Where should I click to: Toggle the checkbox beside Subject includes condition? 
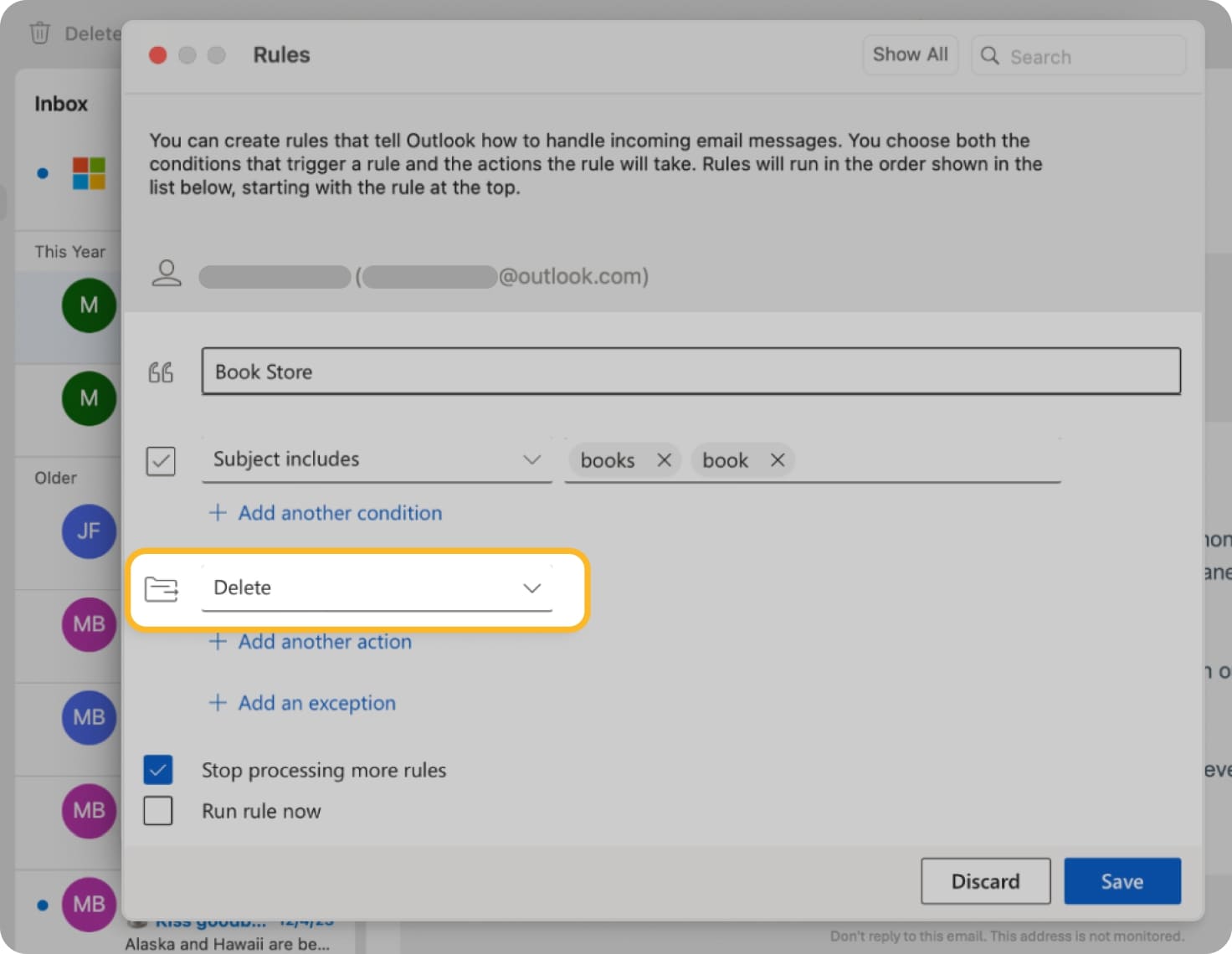pos(161,460)
